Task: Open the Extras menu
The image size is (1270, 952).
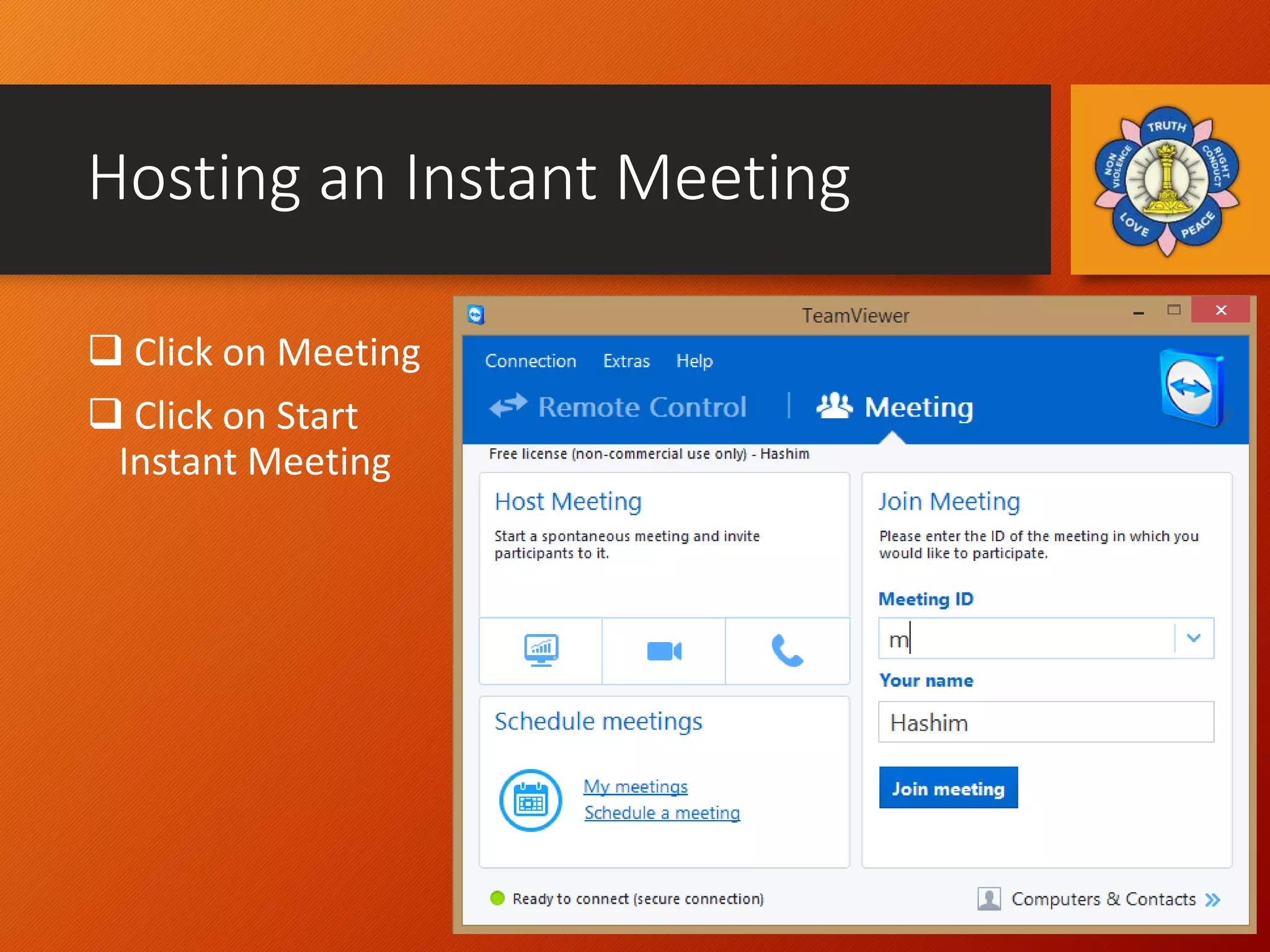Action: pos(626,361)
